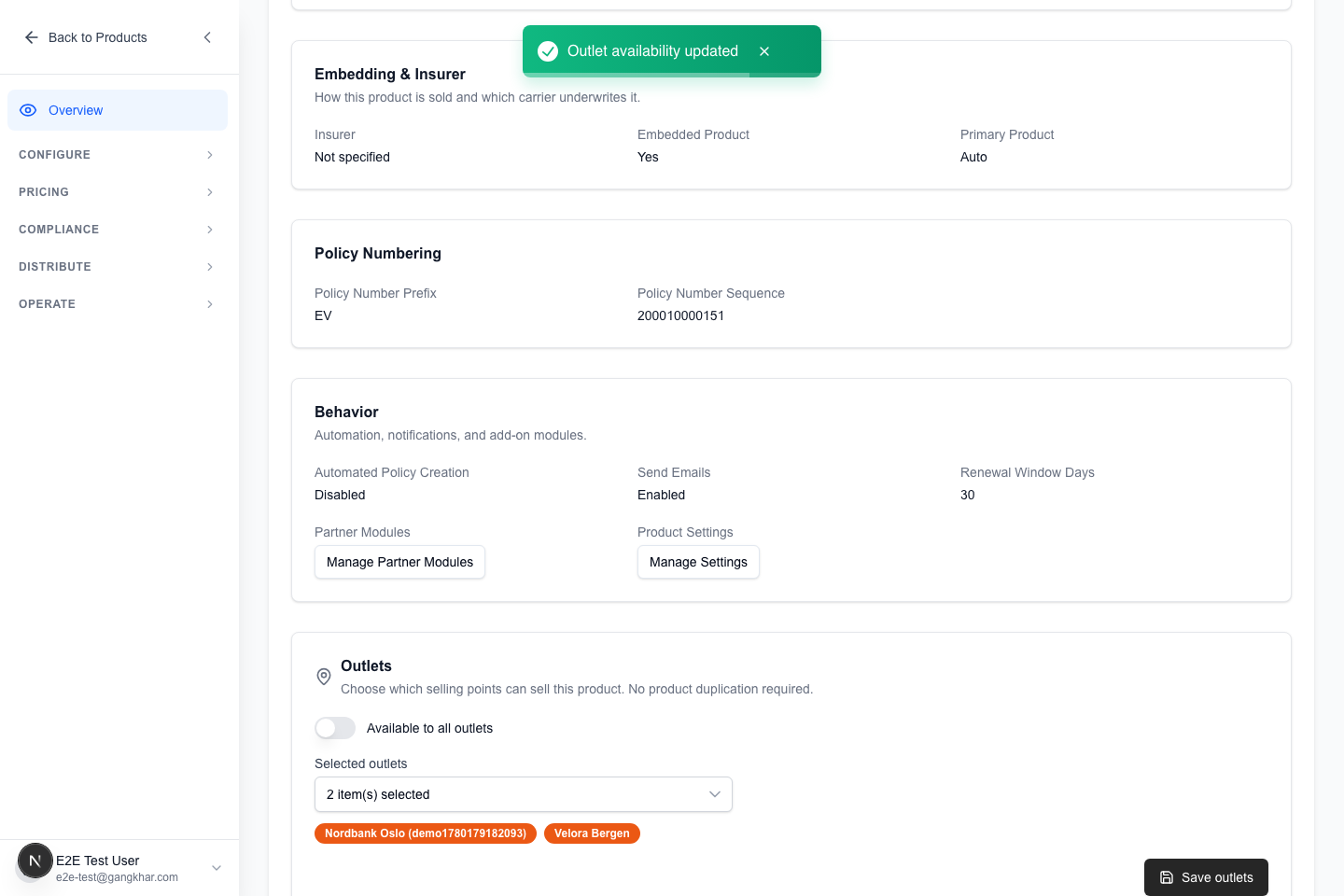The image size is (1344, 896).
Task: Click the toast progress bar
Action: [672, 75]
